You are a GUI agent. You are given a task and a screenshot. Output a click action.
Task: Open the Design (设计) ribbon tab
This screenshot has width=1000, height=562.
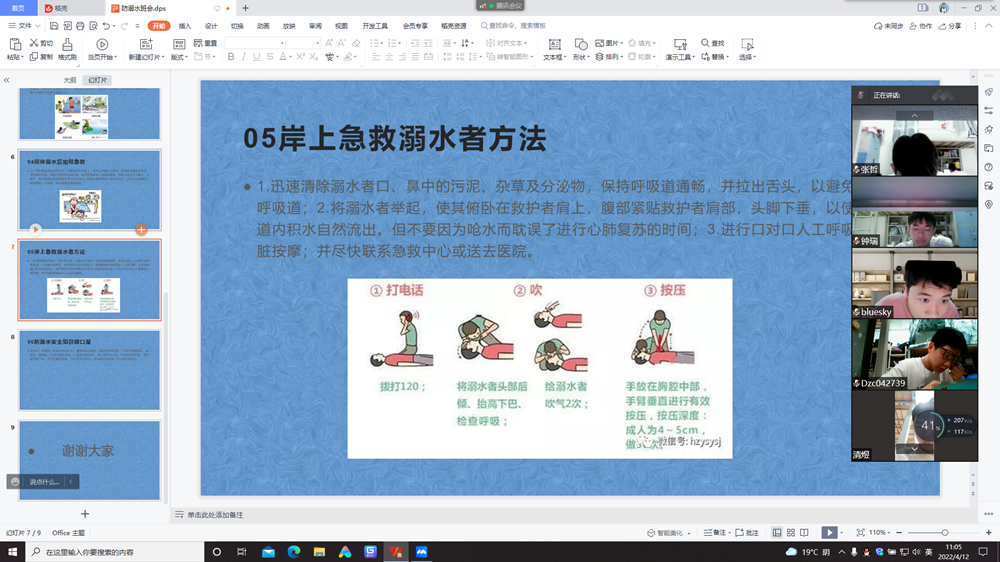(x=211, y=26)
